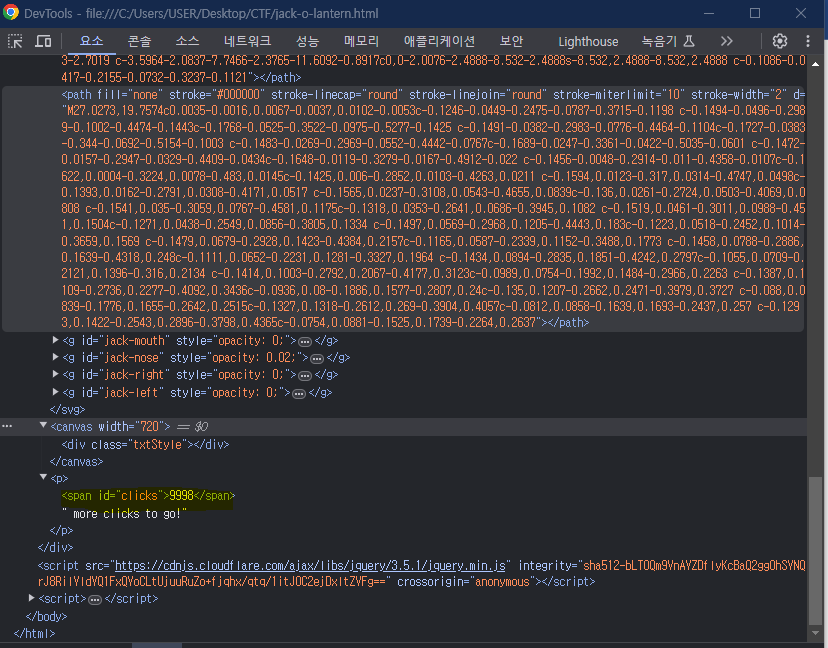The image size is (828, 648).
Task: Collapse the p element node
Action: pos(43,477)
